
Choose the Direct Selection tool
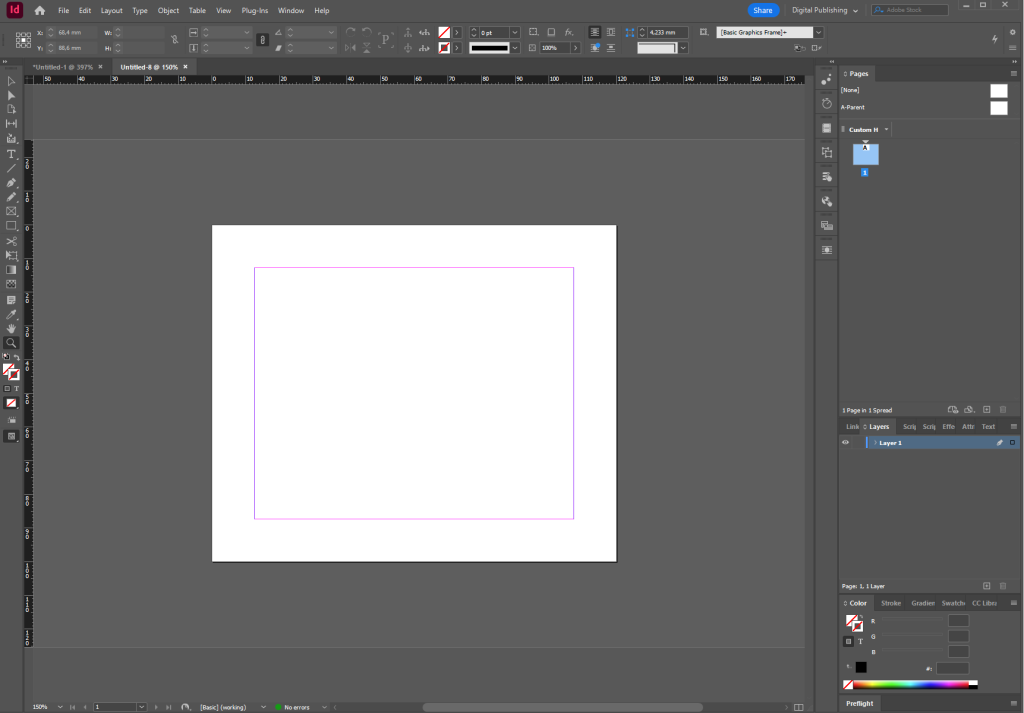pyautogui.click(x=12, y=95)
